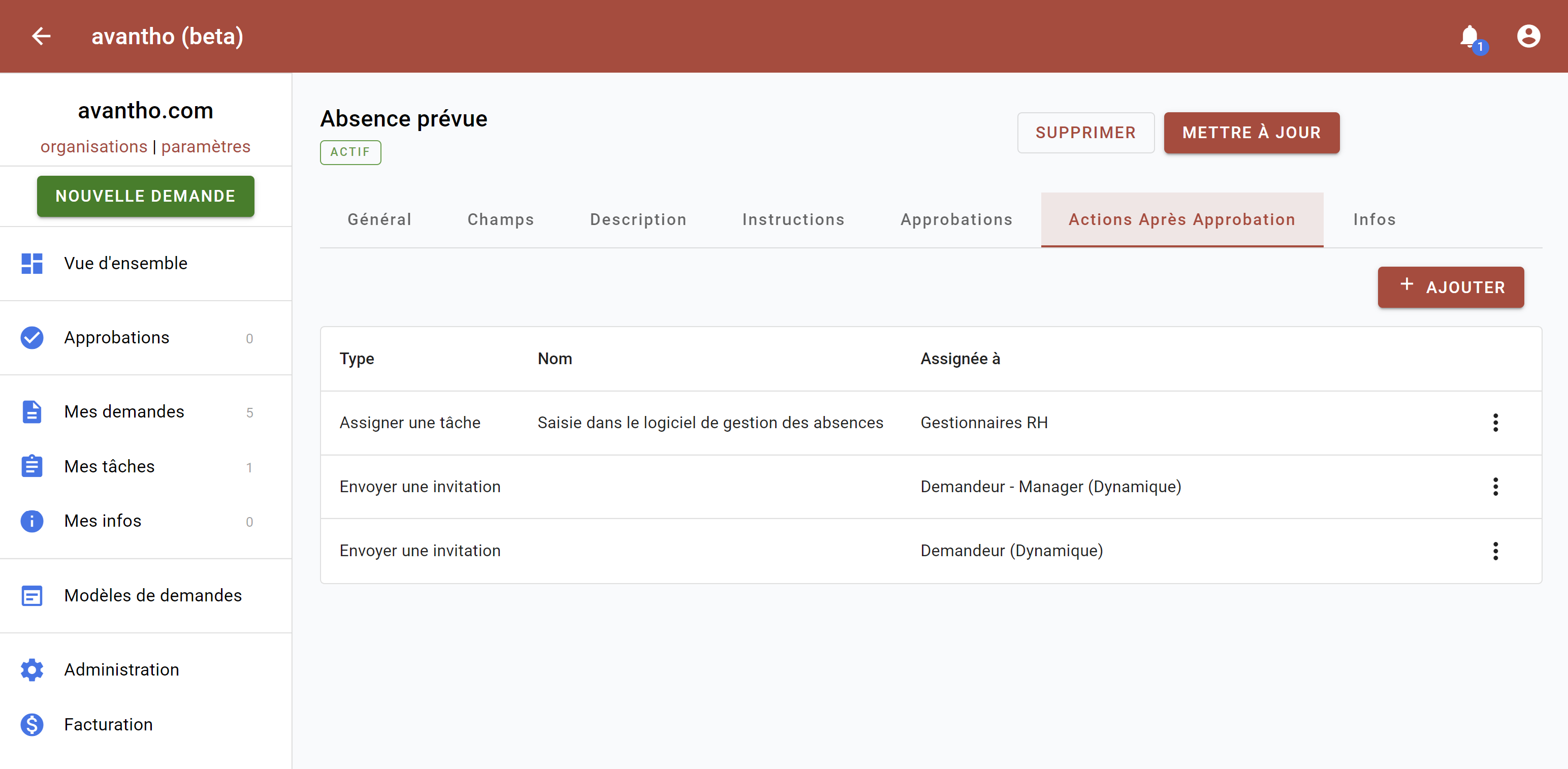Open Mes demandes in sidebar
The width and height of the screenshot is (1568, 769).
click(145, 412)
